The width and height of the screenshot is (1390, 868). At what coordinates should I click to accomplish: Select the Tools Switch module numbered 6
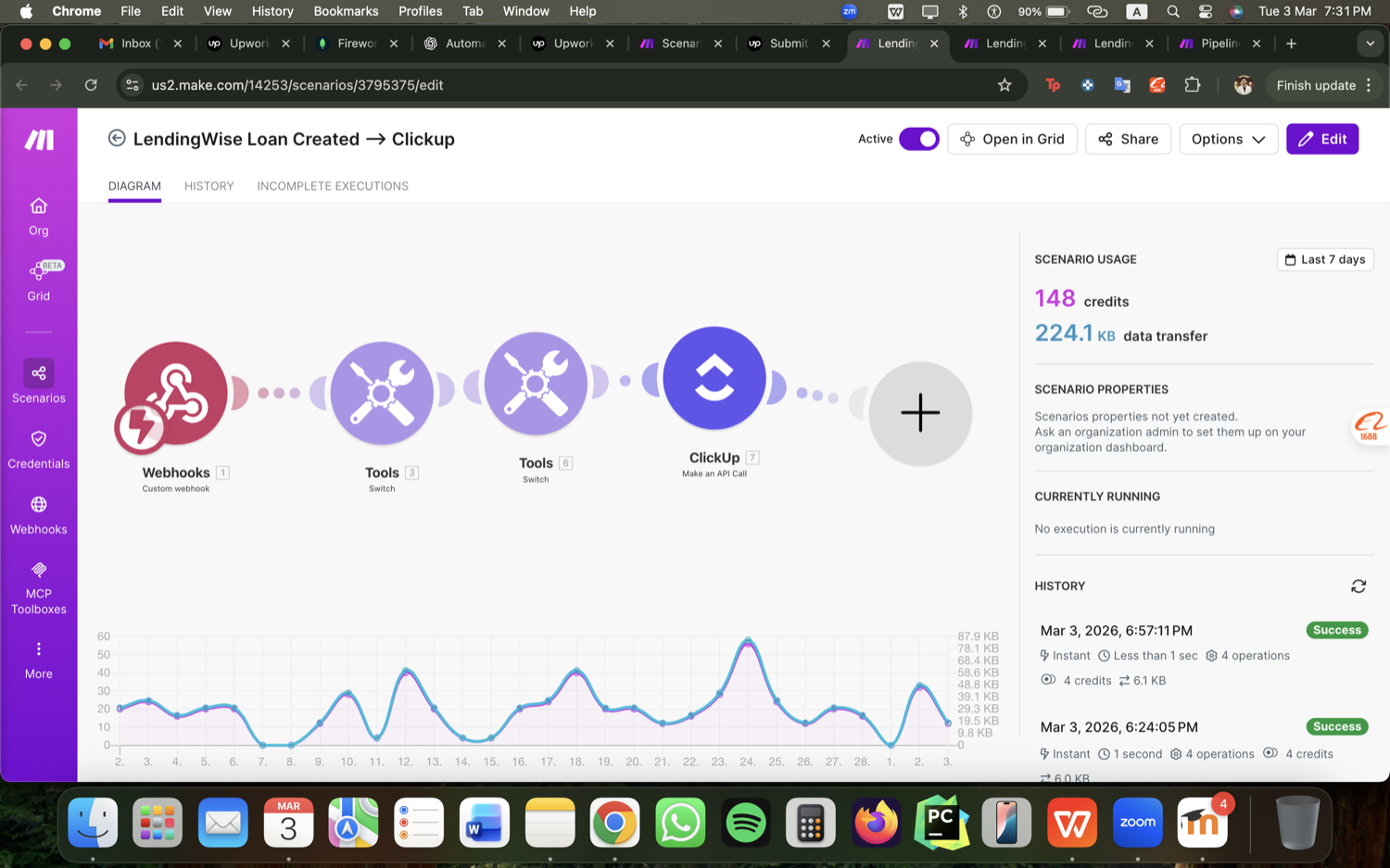pyautogui.click(x=536, y=384)
